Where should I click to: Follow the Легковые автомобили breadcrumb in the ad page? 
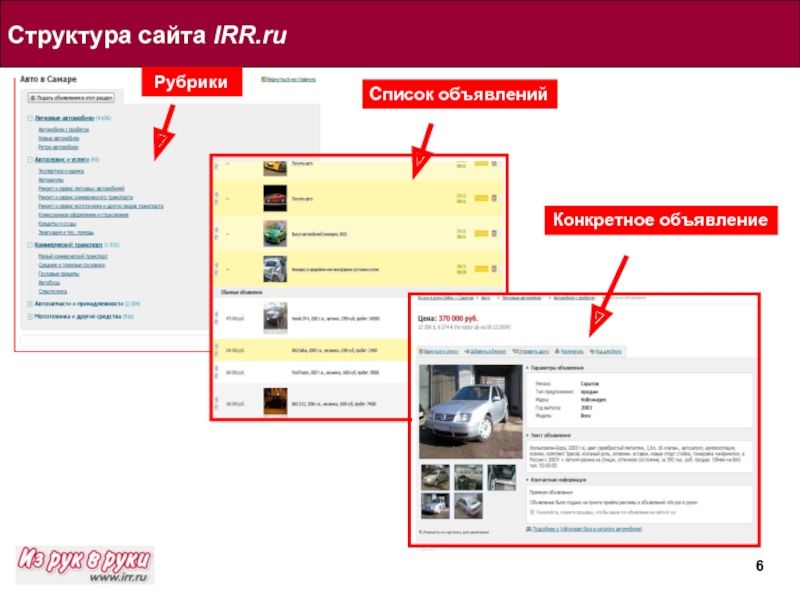pos(521,297)
